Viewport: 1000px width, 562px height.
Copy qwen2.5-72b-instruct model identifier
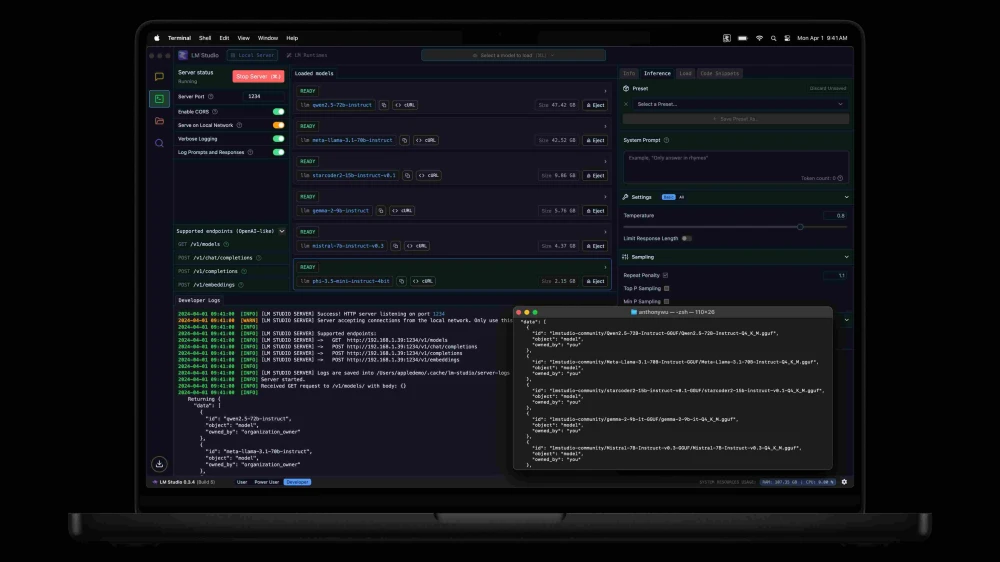click(x=383, y=105)
